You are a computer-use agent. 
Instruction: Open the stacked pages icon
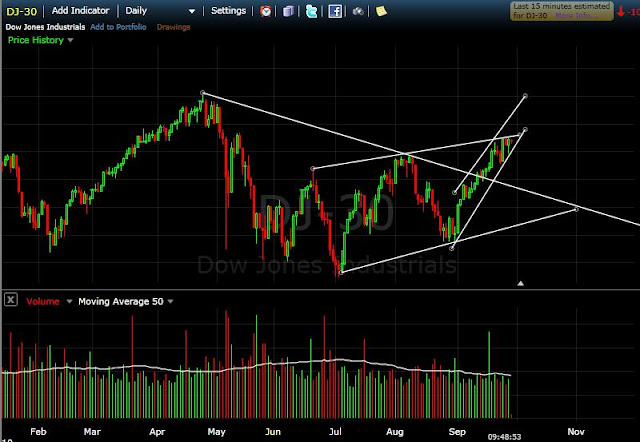tap(289, 11)
